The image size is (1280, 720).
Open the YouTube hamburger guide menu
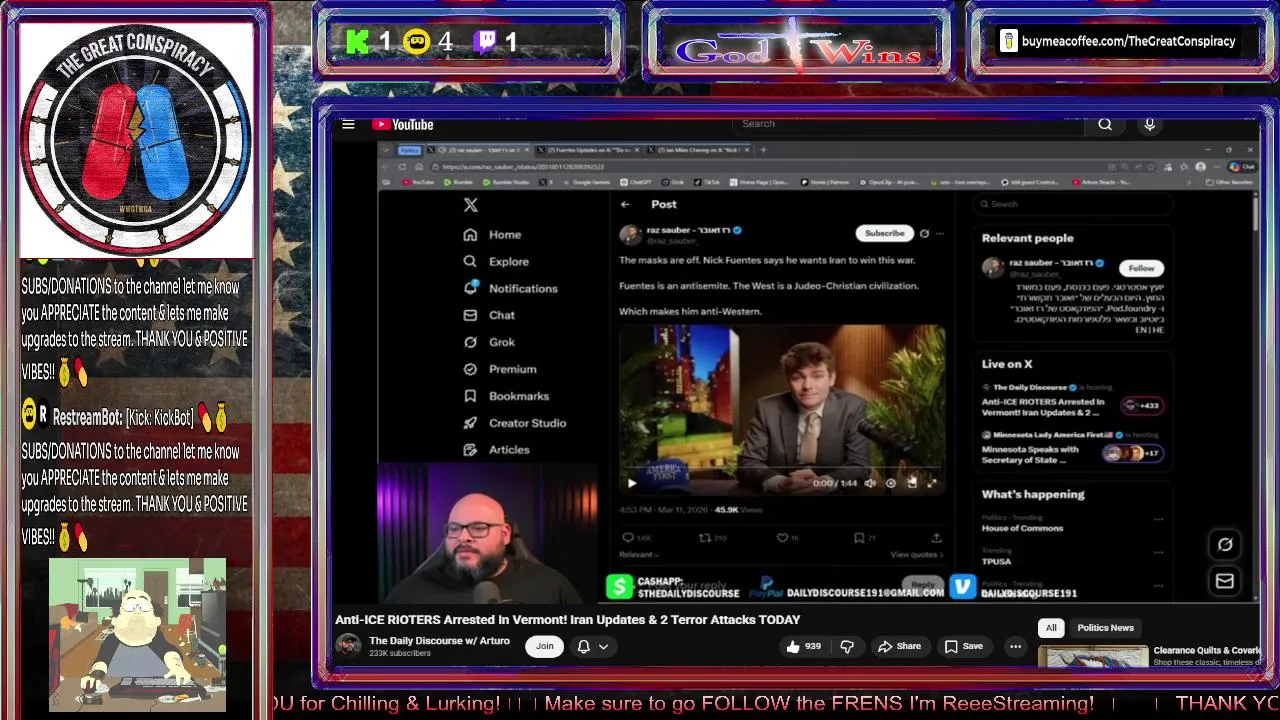(348, 124)
